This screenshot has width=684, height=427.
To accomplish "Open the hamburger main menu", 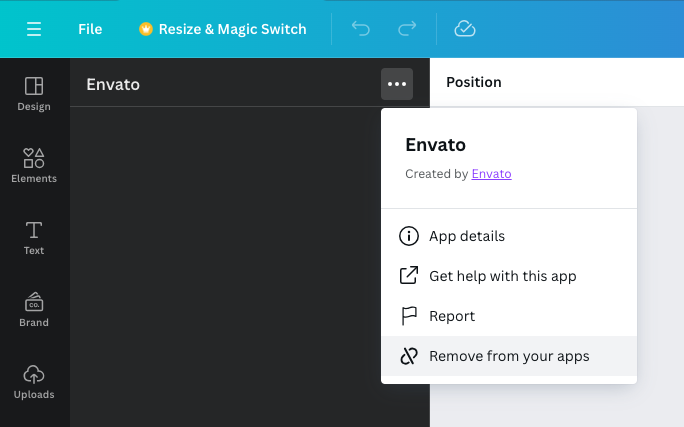I will tap(34, 29).
